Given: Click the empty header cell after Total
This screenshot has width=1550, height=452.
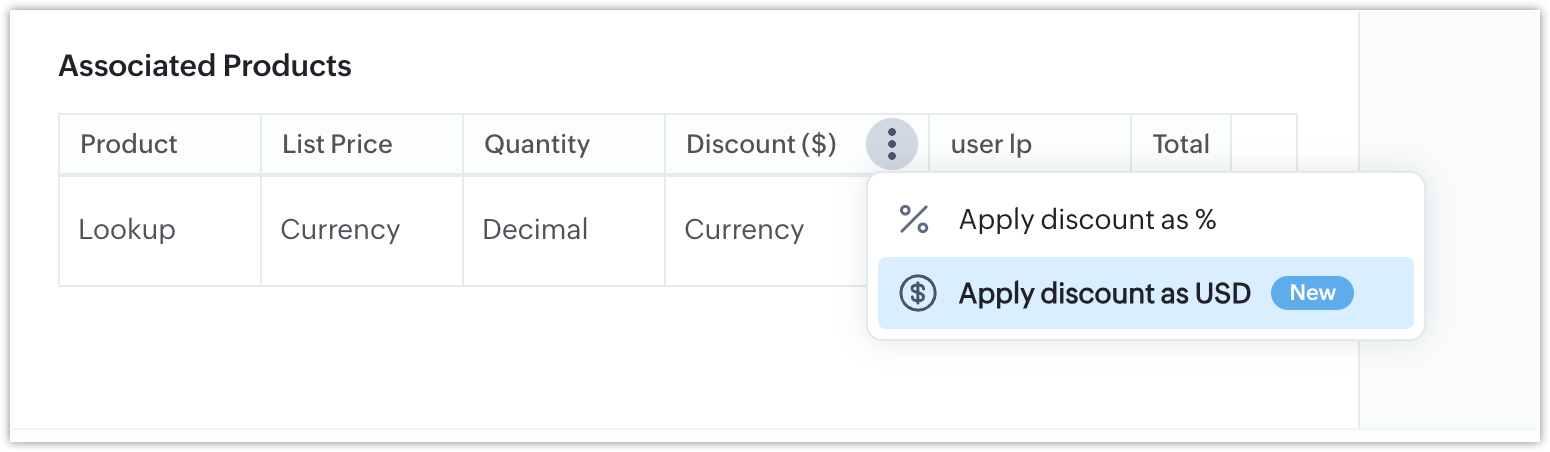Looking at the screenshot, I should tap(1263, 145).
